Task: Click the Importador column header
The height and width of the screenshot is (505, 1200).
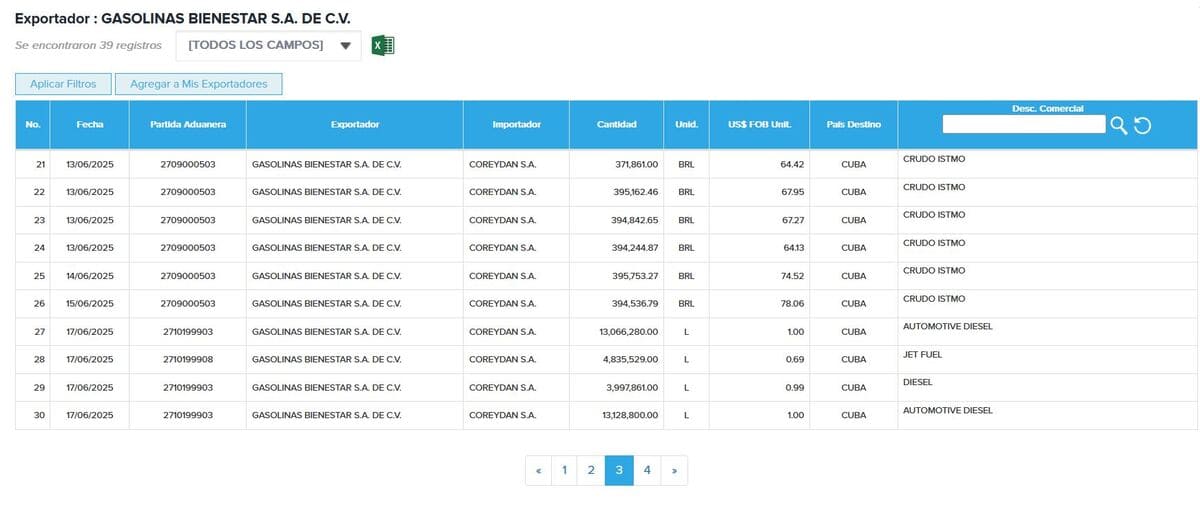Action: pos(517,125)
